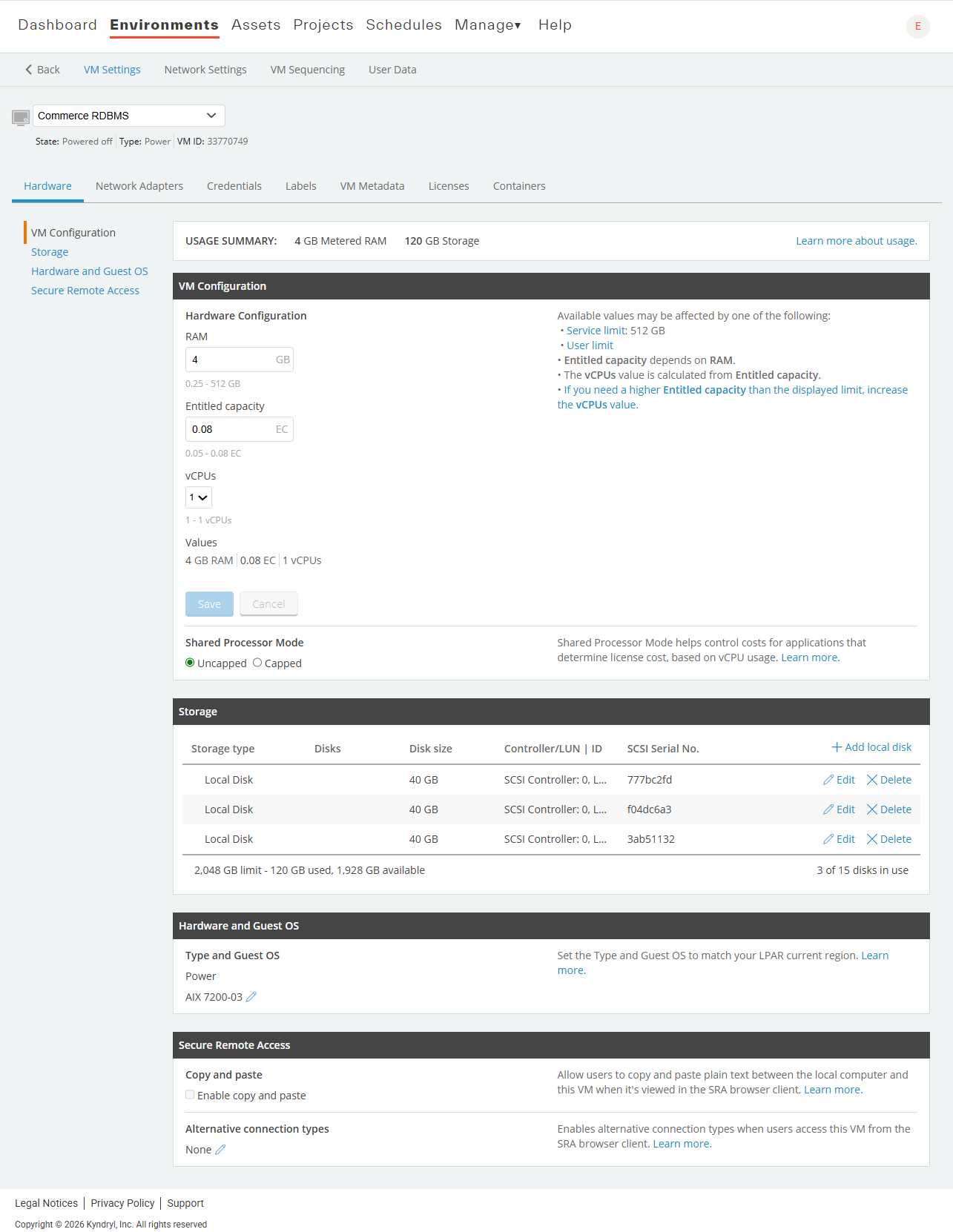Image resolution: width=953 pixels, height=1232 pixels.
Task: Switch to Network Settings
Action: (205, 70)
